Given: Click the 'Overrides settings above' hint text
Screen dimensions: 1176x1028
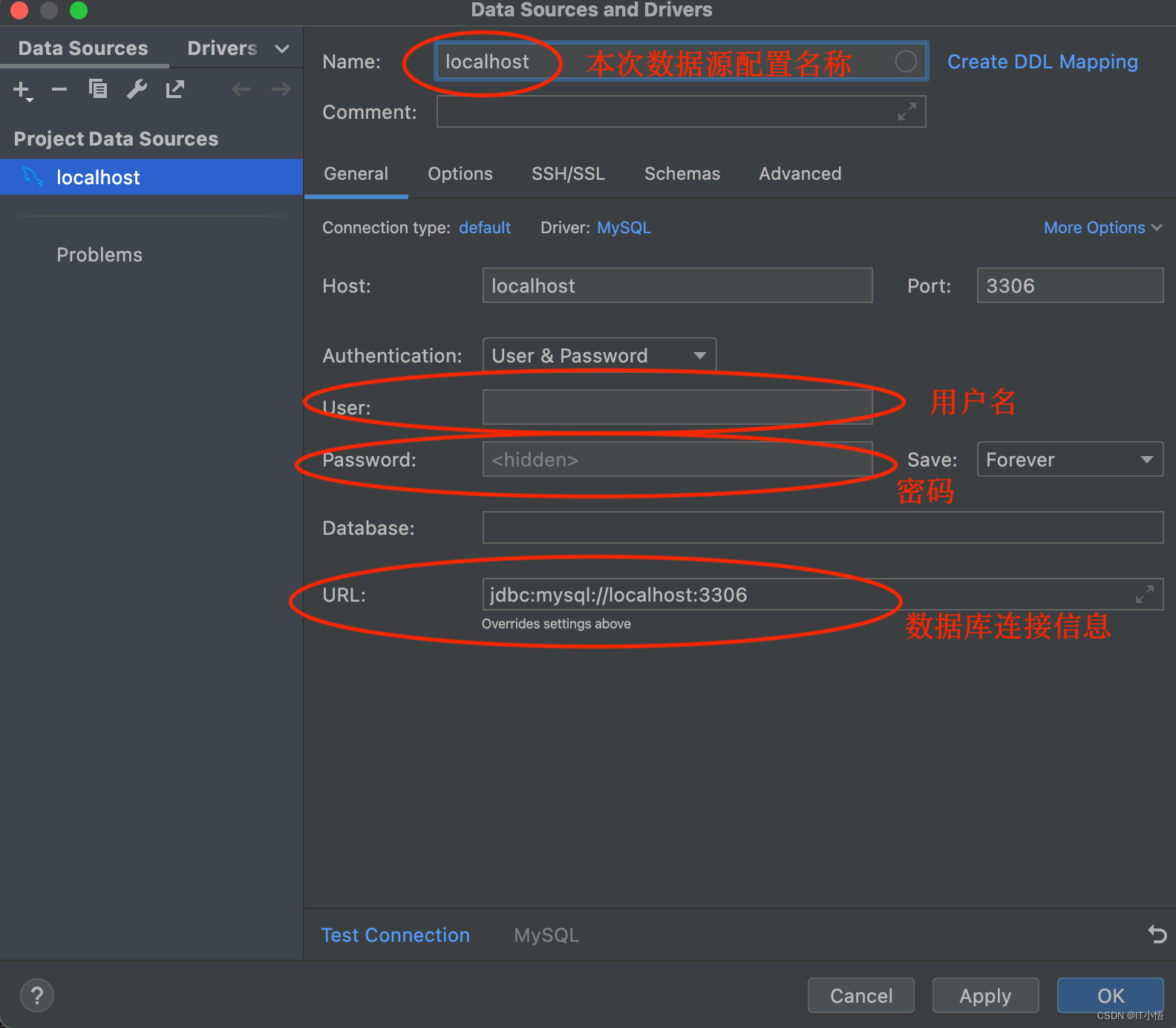Looking at the screenshot, I should click(556, 624).
